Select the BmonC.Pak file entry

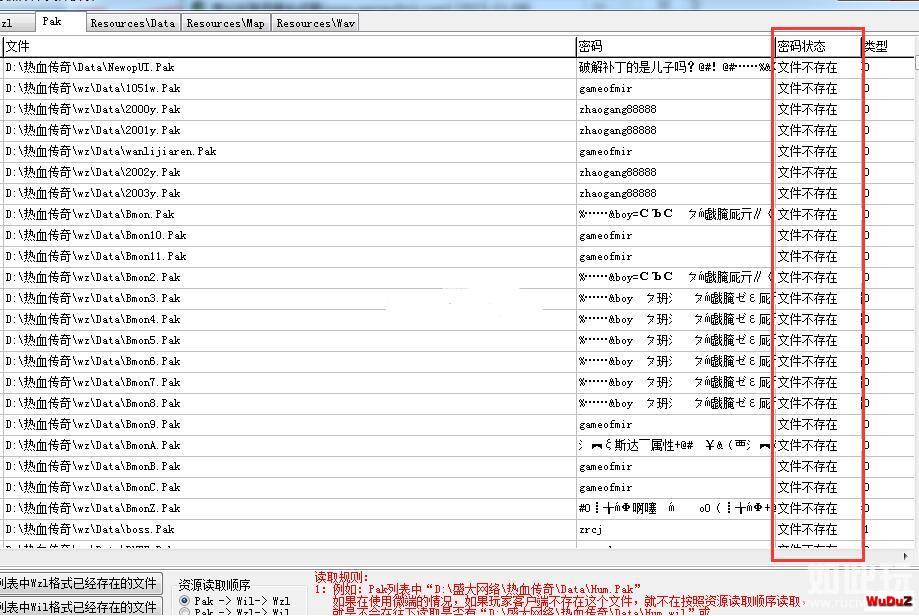click(93, 488)
